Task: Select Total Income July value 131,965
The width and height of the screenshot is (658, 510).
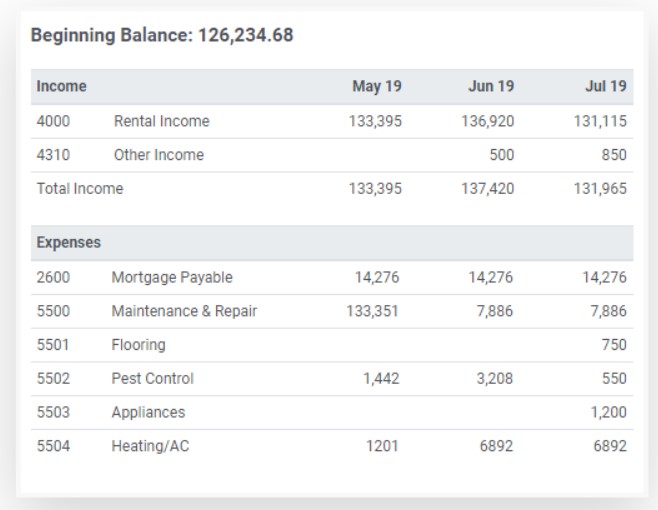Action: click(x=600, y=189)
